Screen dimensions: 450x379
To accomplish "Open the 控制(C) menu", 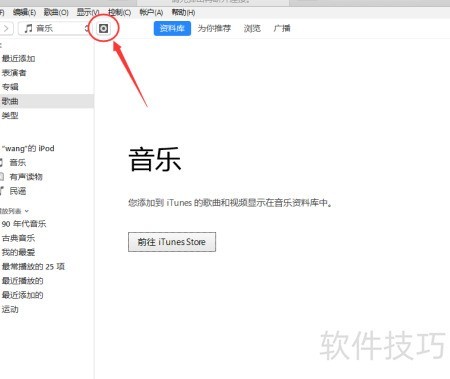I will tap(120, 13).
